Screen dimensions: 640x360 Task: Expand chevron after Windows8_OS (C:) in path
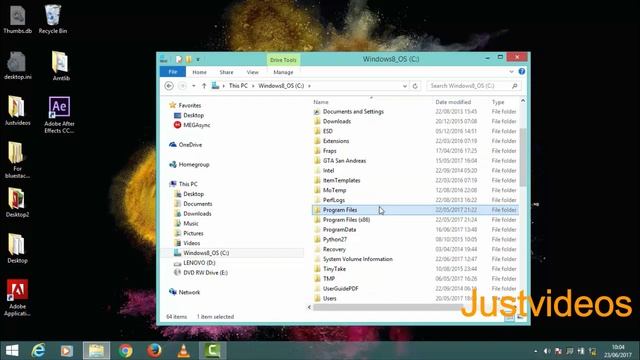point(309,86)
